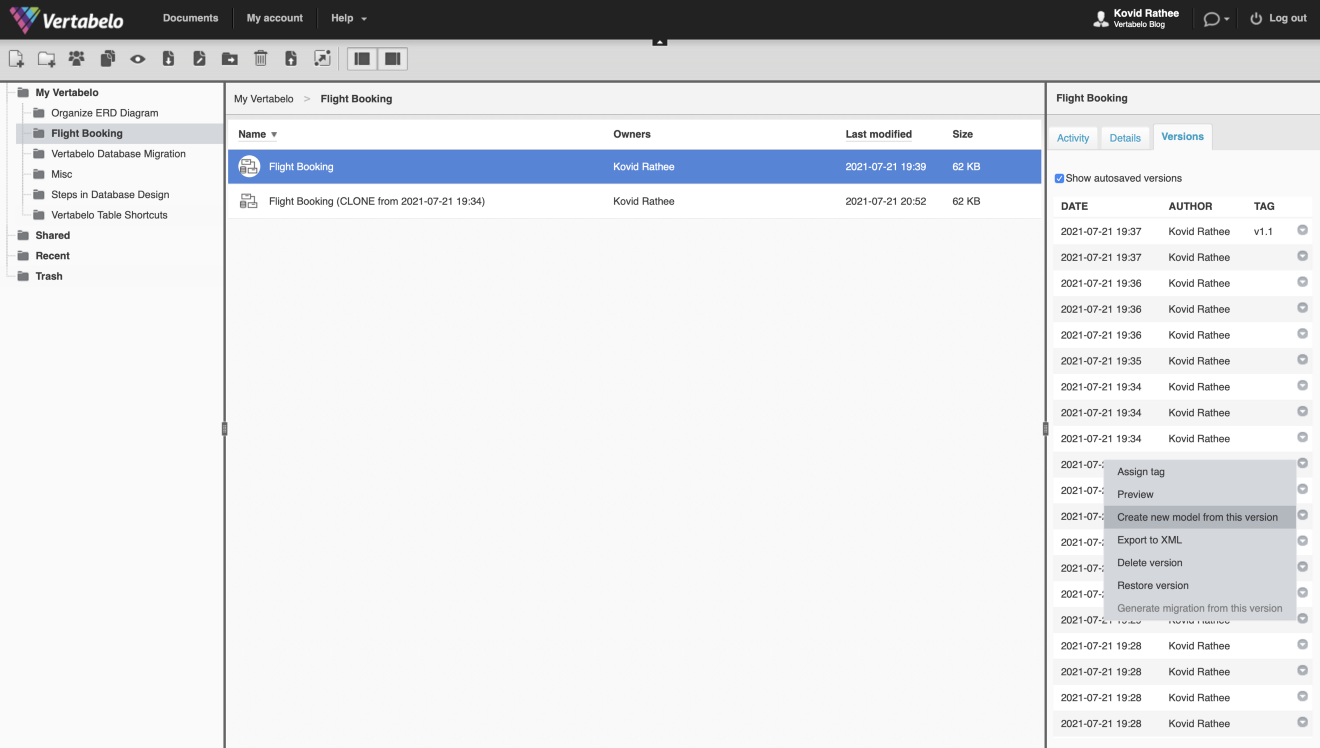Toggle the left panel layout button
This screenshot has width=1320, height=748.
click(x=362, y=59)
